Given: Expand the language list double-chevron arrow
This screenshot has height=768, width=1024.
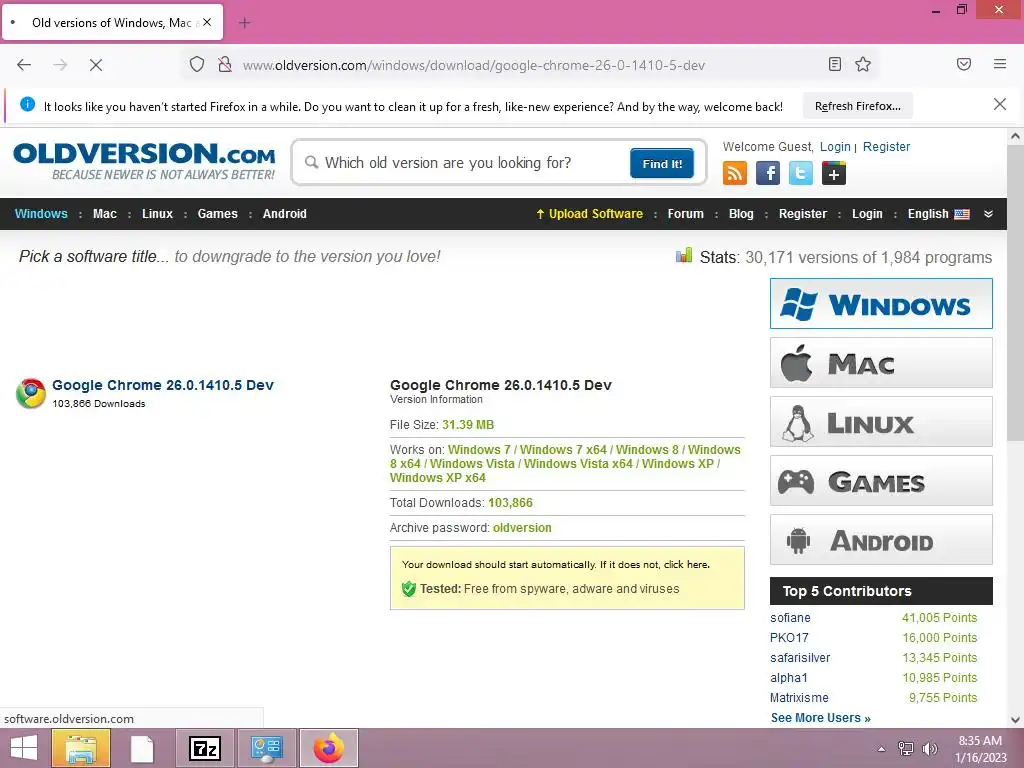Looking at the screenshot, I should pos(988,214).
